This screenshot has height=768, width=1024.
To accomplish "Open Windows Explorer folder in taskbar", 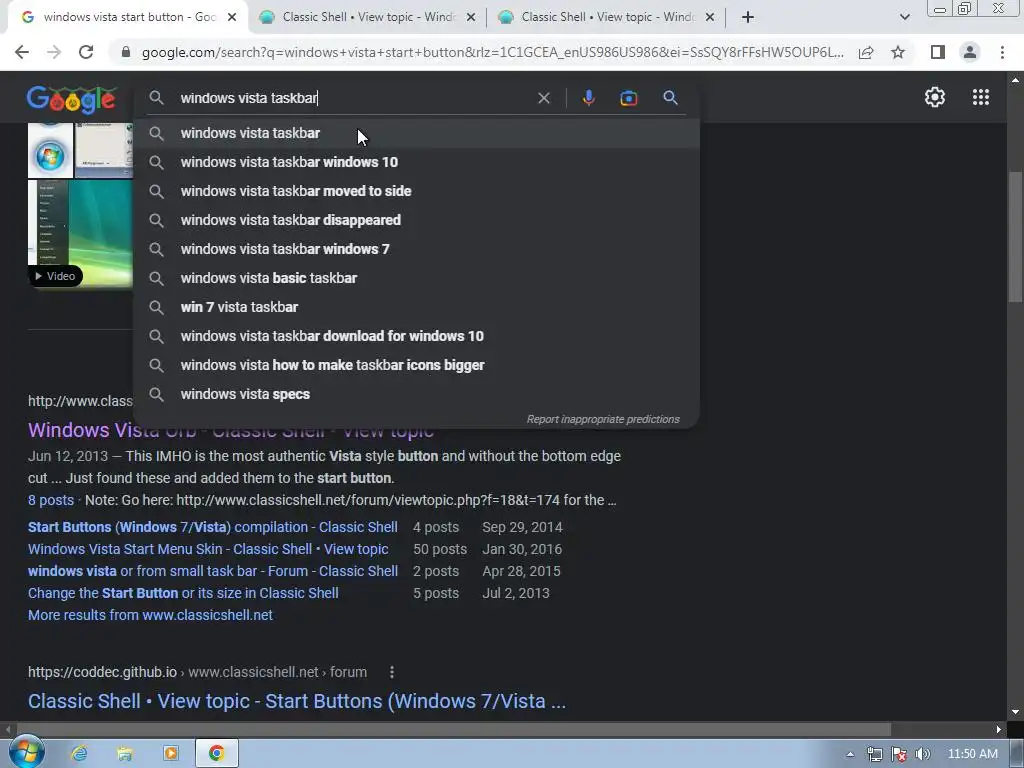I will pos(125,754).
